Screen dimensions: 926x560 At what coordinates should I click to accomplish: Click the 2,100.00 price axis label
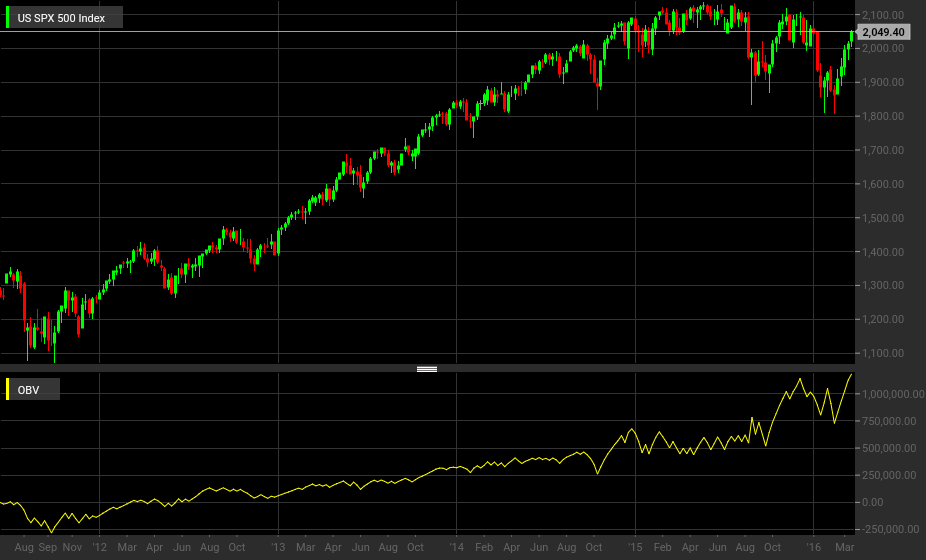click(883, 15)
